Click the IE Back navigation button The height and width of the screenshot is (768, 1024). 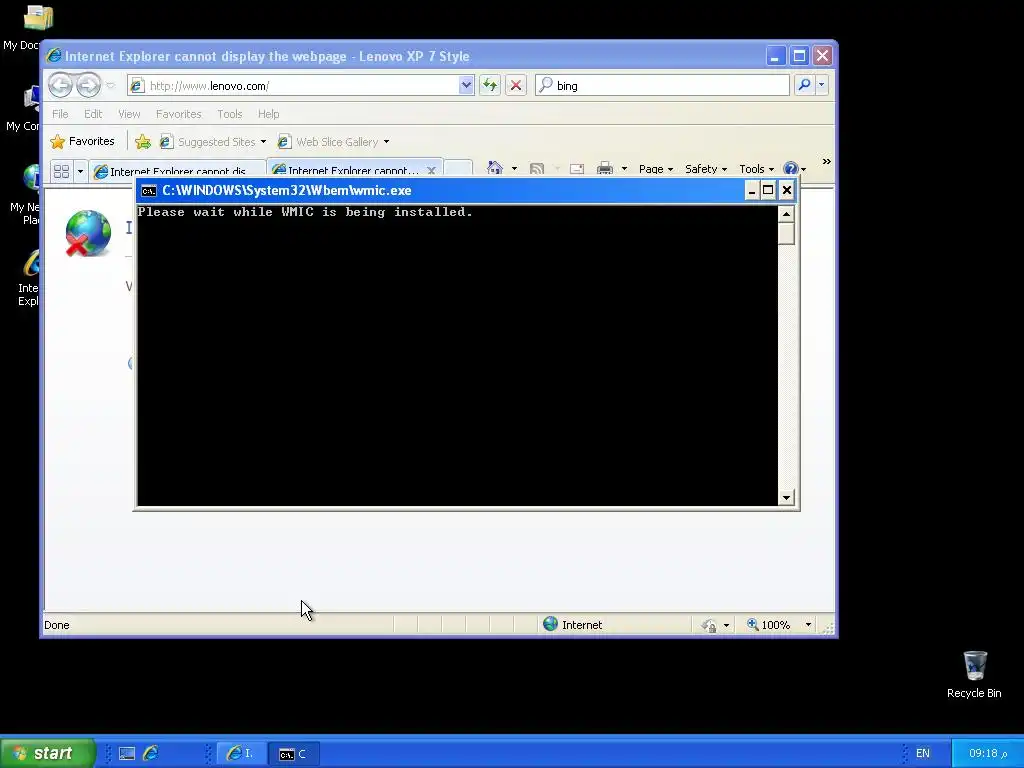60,85
